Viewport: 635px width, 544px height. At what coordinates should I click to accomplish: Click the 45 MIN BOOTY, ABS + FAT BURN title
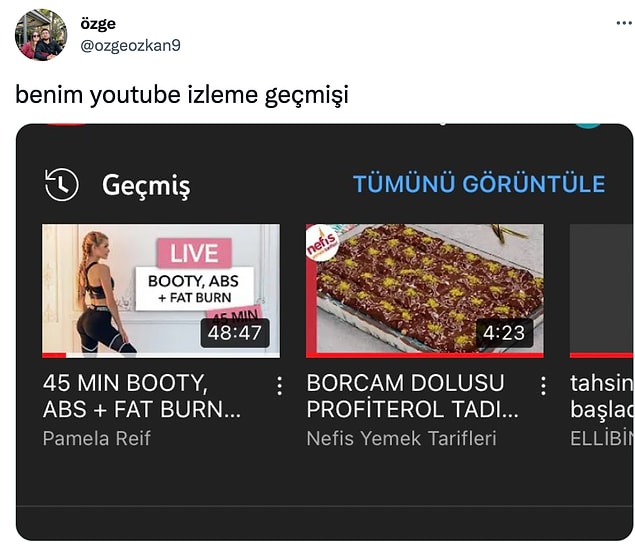click(142, 396)
